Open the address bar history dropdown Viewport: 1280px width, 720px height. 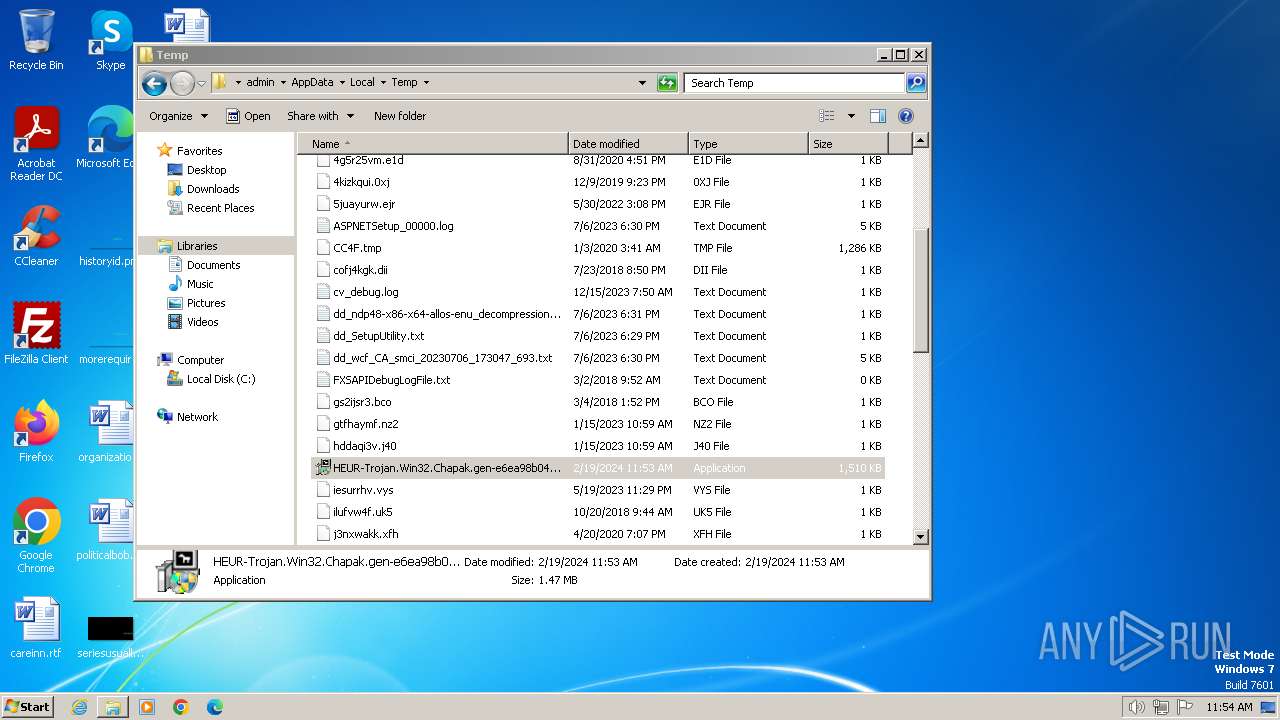[x=642, y=83]
